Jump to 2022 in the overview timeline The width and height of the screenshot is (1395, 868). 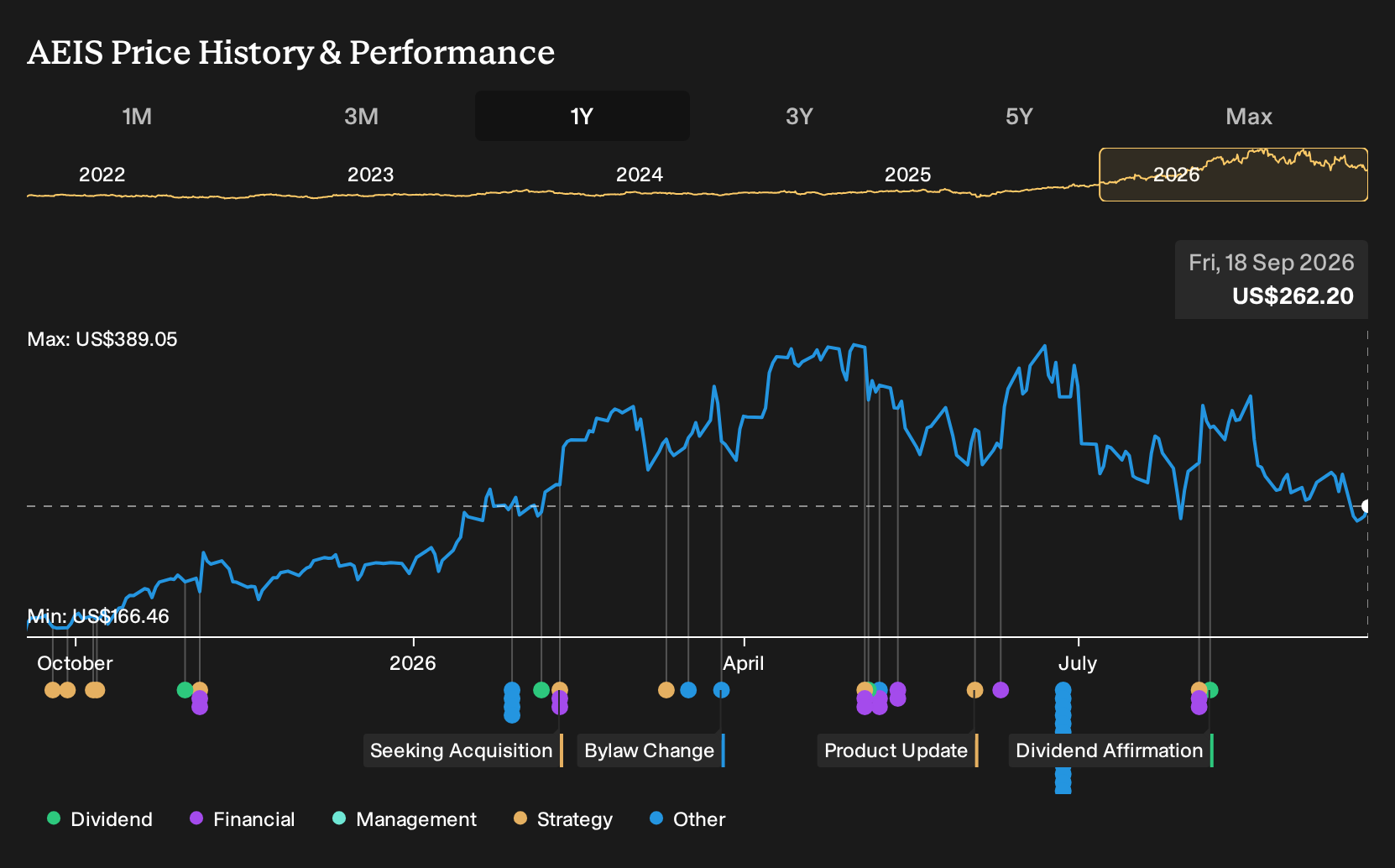coord(102,175)
